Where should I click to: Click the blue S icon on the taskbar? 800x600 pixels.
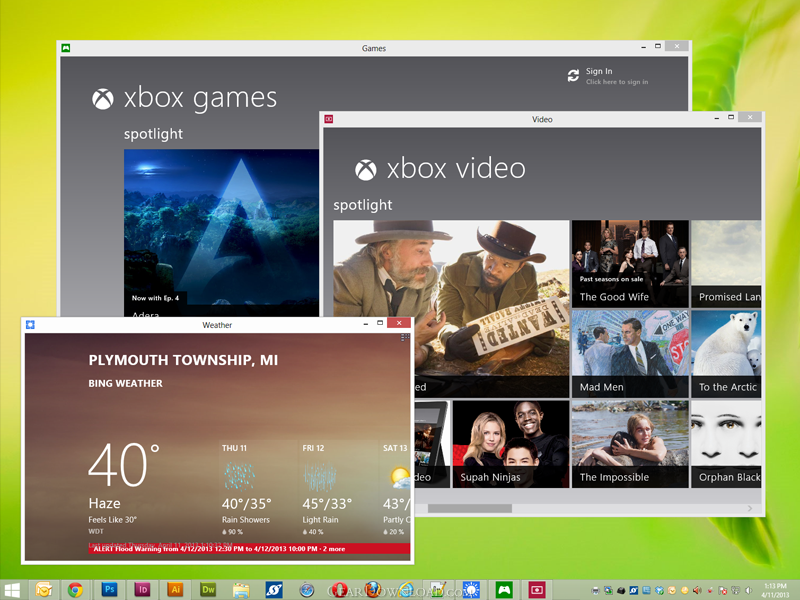pos(274,590)
